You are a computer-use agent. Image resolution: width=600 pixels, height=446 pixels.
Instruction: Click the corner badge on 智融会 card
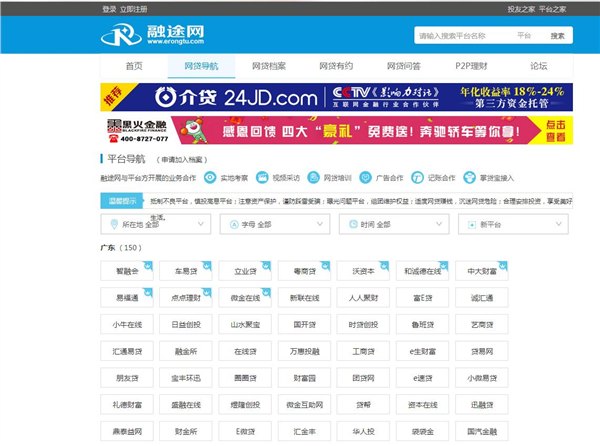tap(148, 265)
